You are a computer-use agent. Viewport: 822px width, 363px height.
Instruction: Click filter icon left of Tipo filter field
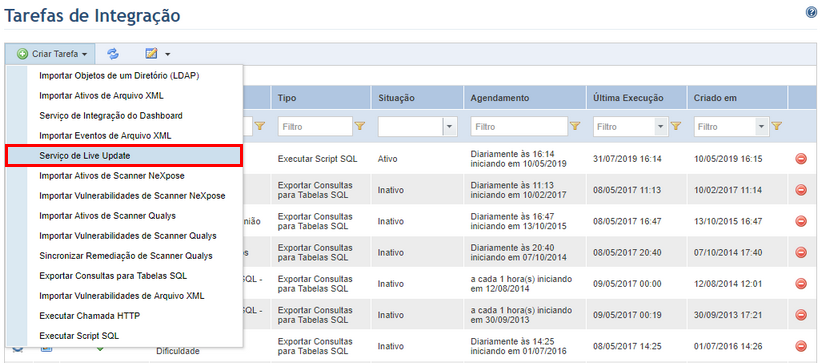click(260, 126)
